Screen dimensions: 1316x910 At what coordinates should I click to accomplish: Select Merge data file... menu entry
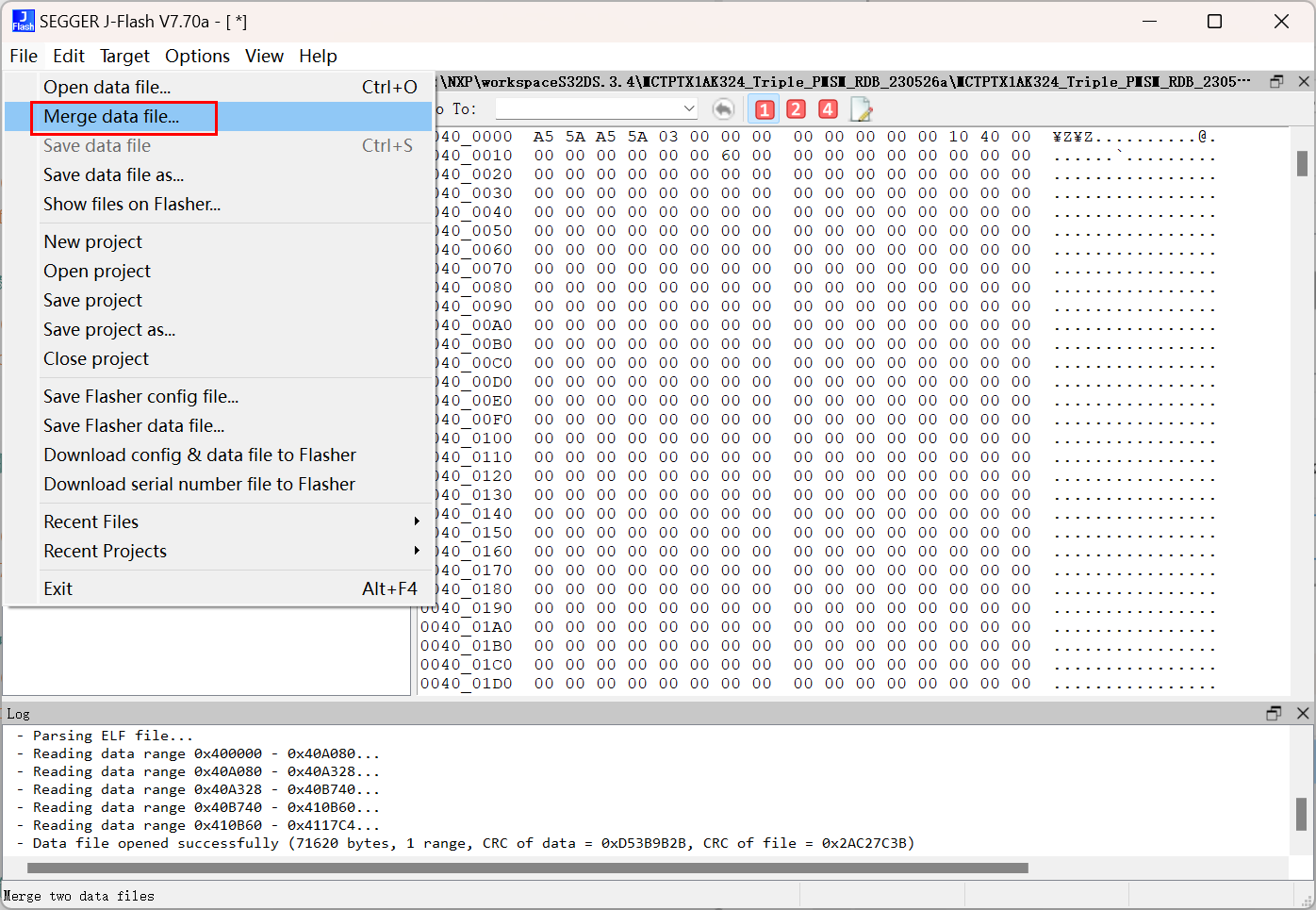click(x=219, y=116)
